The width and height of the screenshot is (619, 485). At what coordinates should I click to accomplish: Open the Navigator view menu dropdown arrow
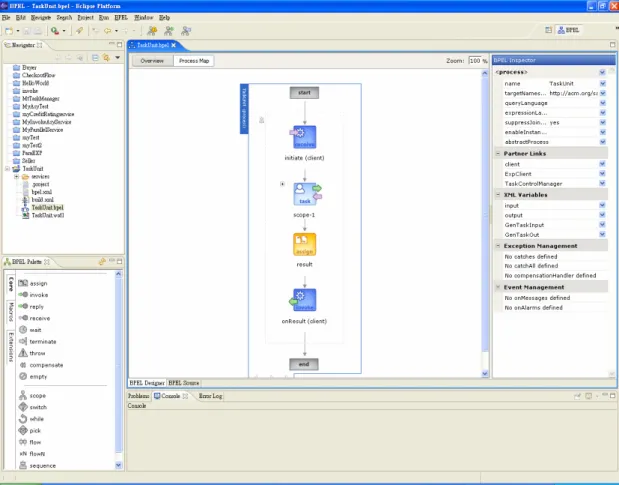tap(118, 58)
